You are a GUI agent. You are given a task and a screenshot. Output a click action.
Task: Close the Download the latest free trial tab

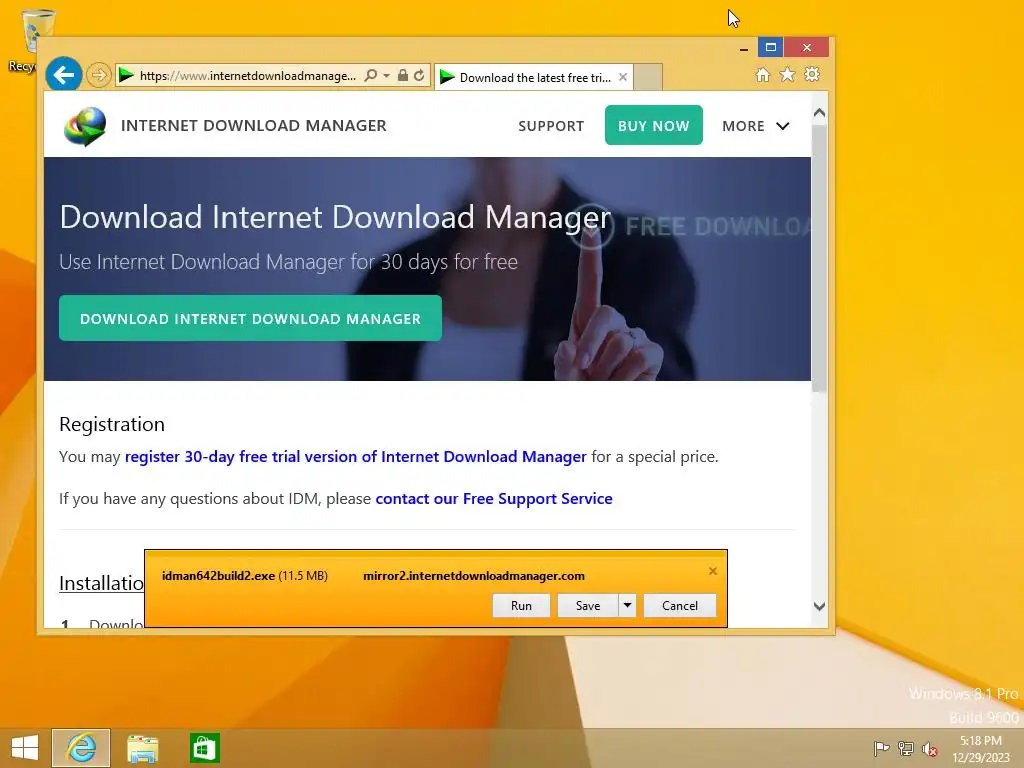pyautogui.click(x=623, y=77)
